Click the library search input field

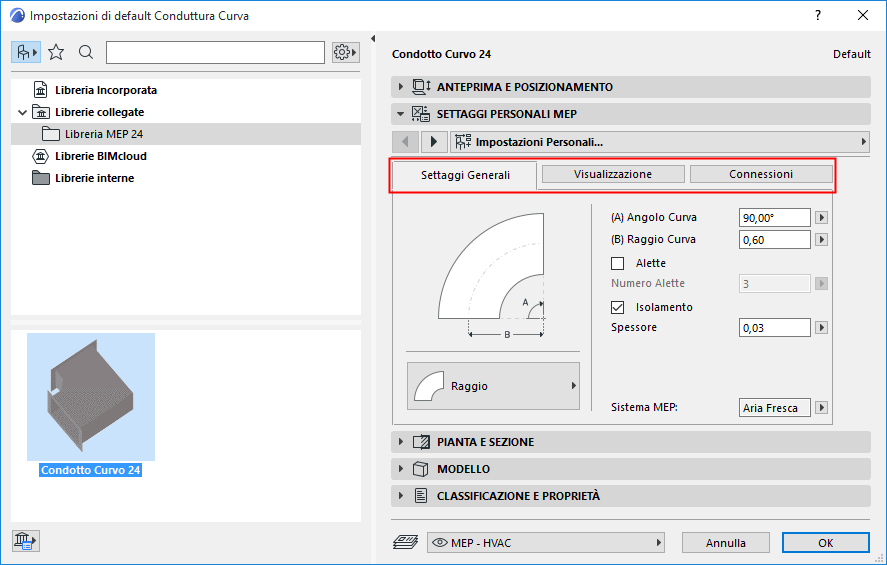[x=215, y=53]
